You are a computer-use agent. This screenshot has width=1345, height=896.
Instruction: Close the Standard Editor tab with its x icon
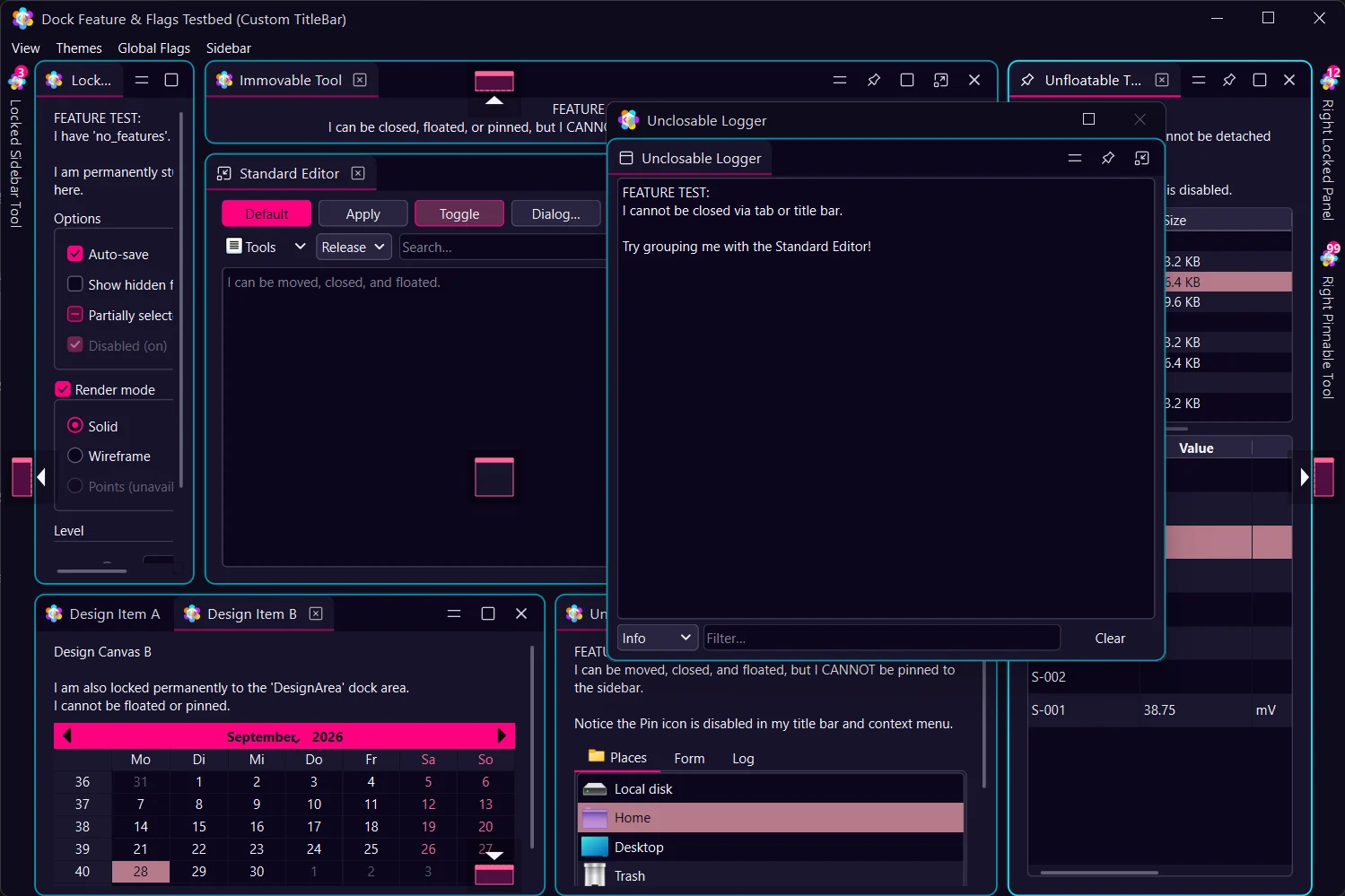tap(358, 173)
